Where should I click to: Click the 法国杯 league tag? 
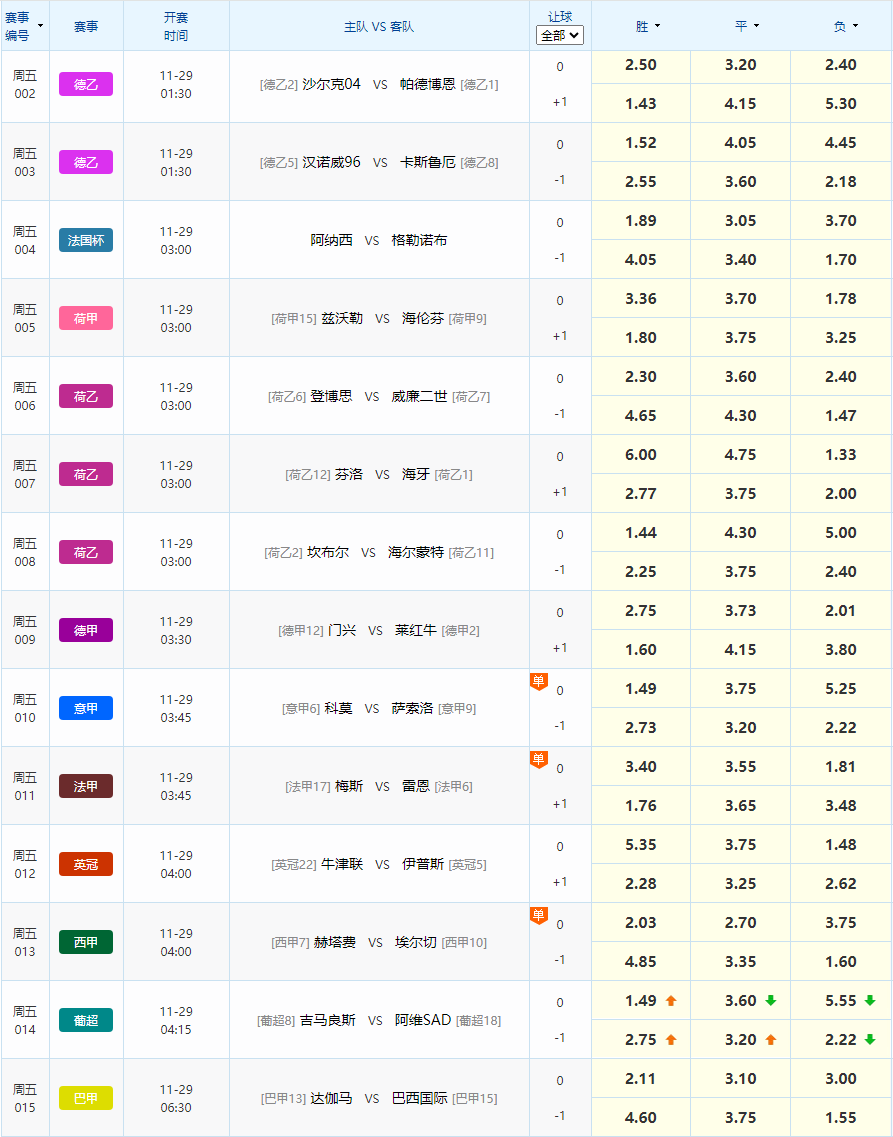(x=86, y=240)
